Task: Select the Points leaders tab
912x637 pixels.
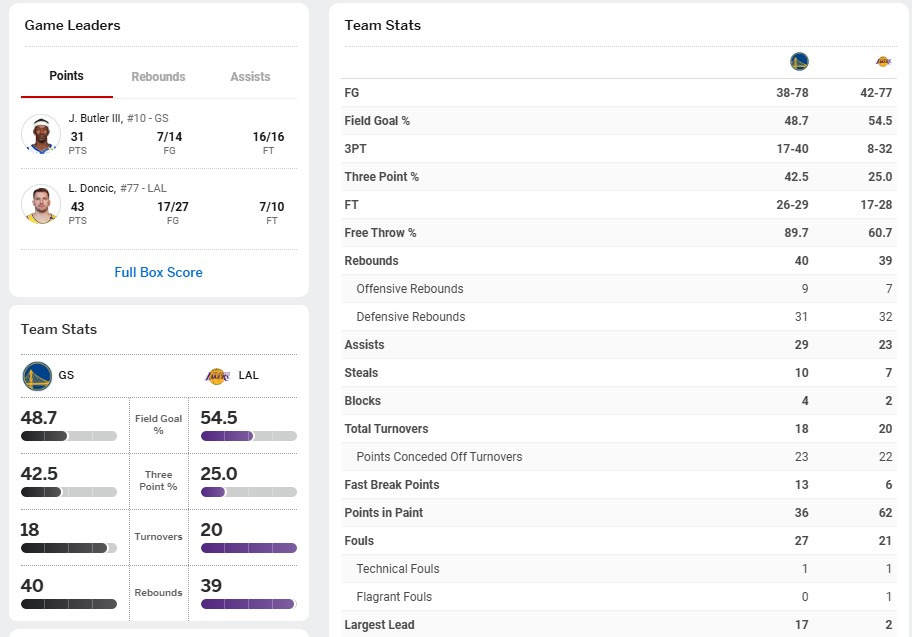Action: click(x=66, y=76)
